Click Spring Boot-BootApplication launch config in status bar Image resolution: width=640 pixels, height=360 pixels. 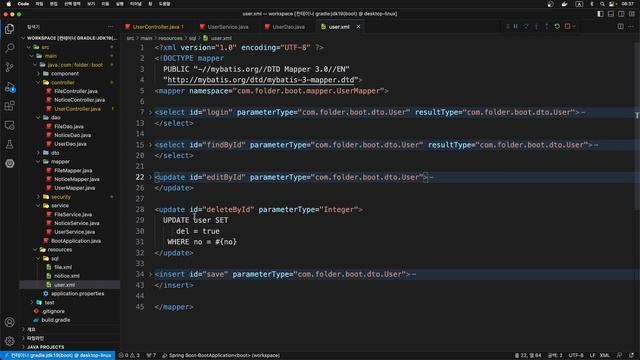[x=222, y=356]
